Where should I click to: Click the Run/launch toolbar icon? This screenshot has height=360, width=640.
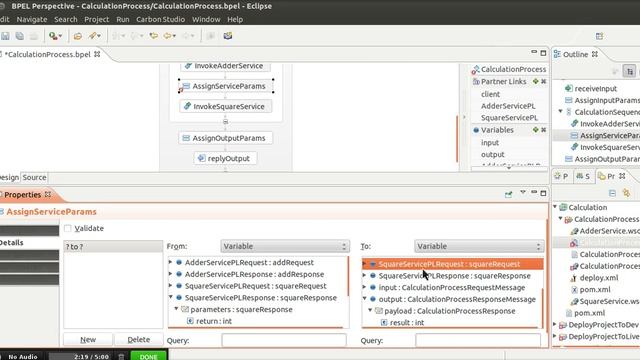click(53, 36)
